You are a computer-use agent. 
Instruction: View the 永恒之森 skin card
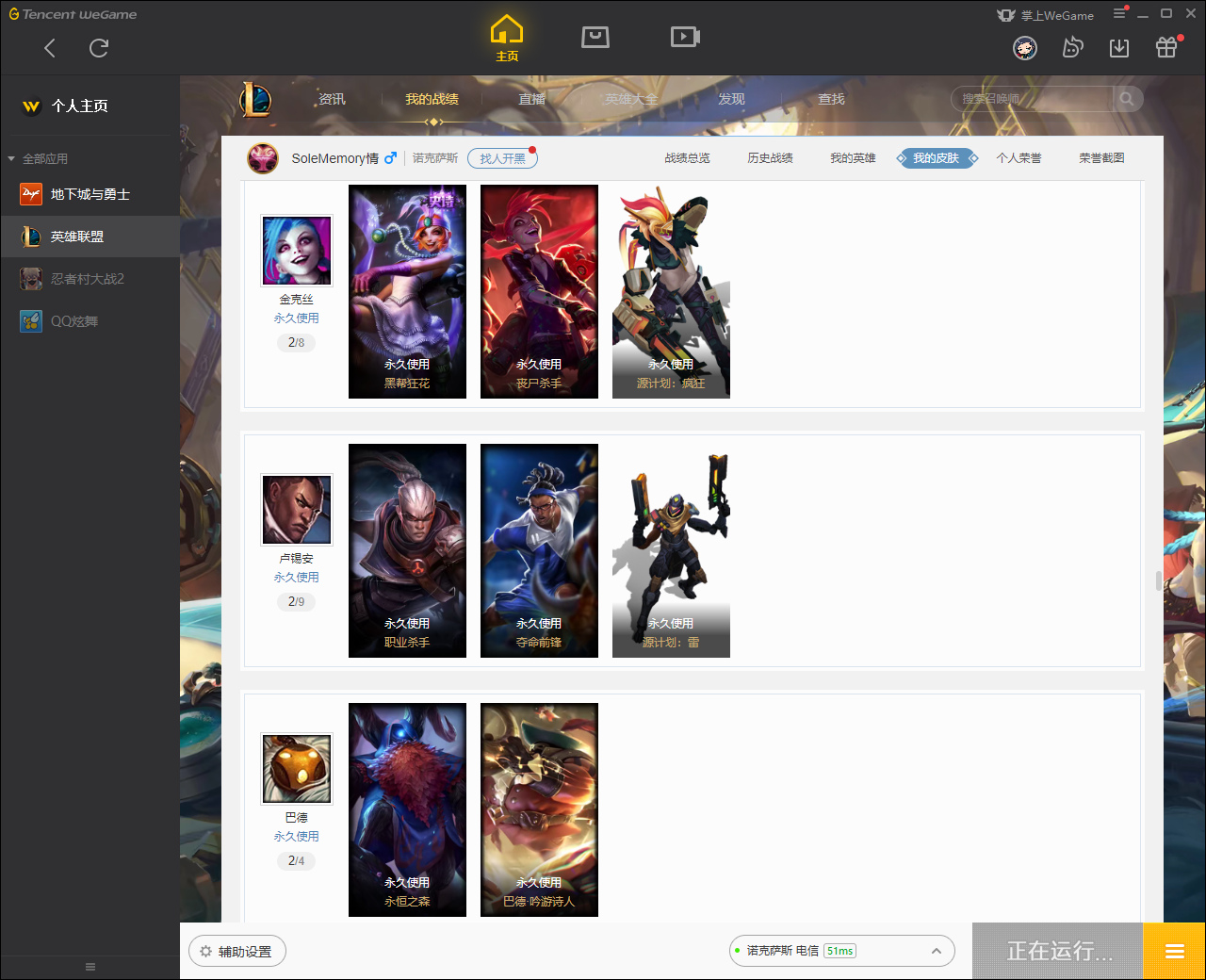click(407, 809)
